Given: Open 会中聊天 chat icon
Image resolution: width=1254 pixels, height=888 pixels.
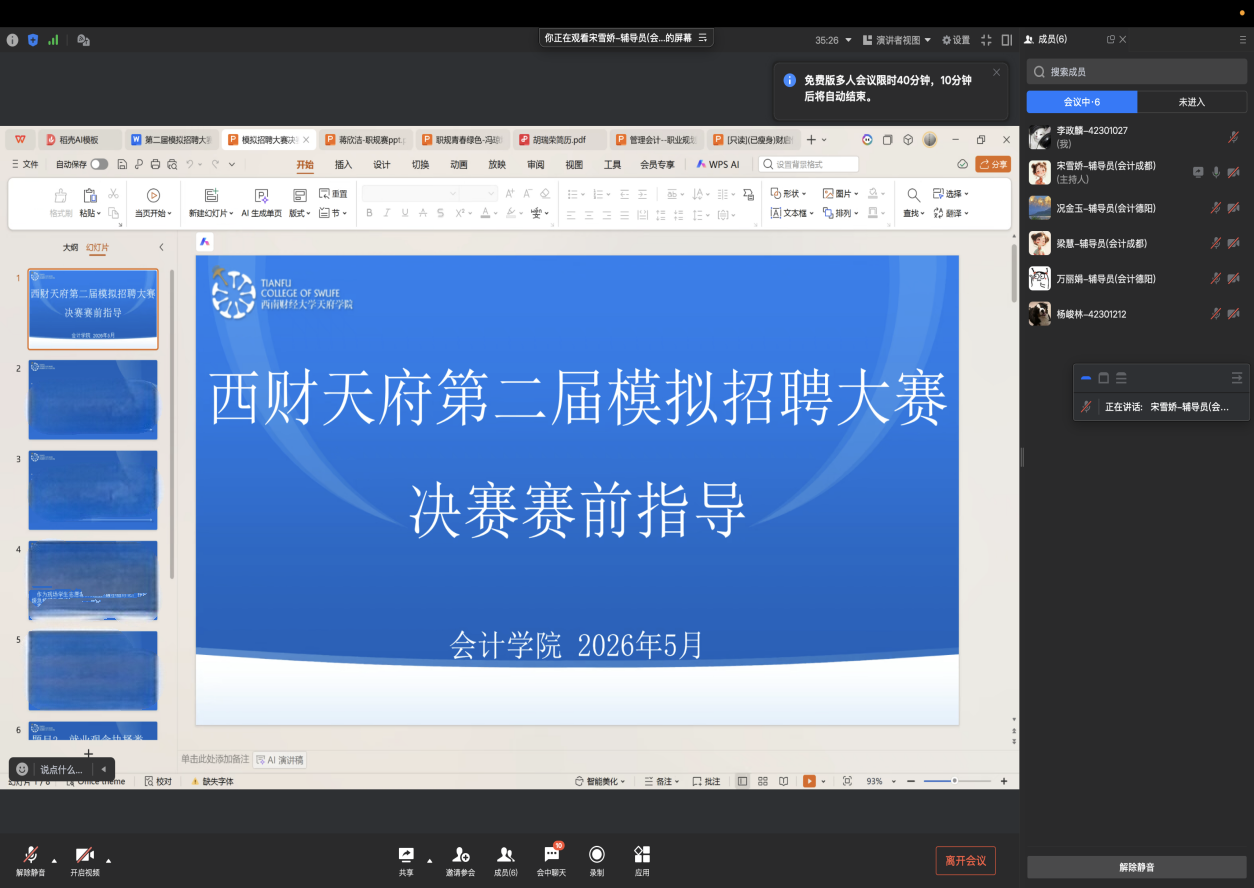Looking at the screenshot, I should point(551,855).
